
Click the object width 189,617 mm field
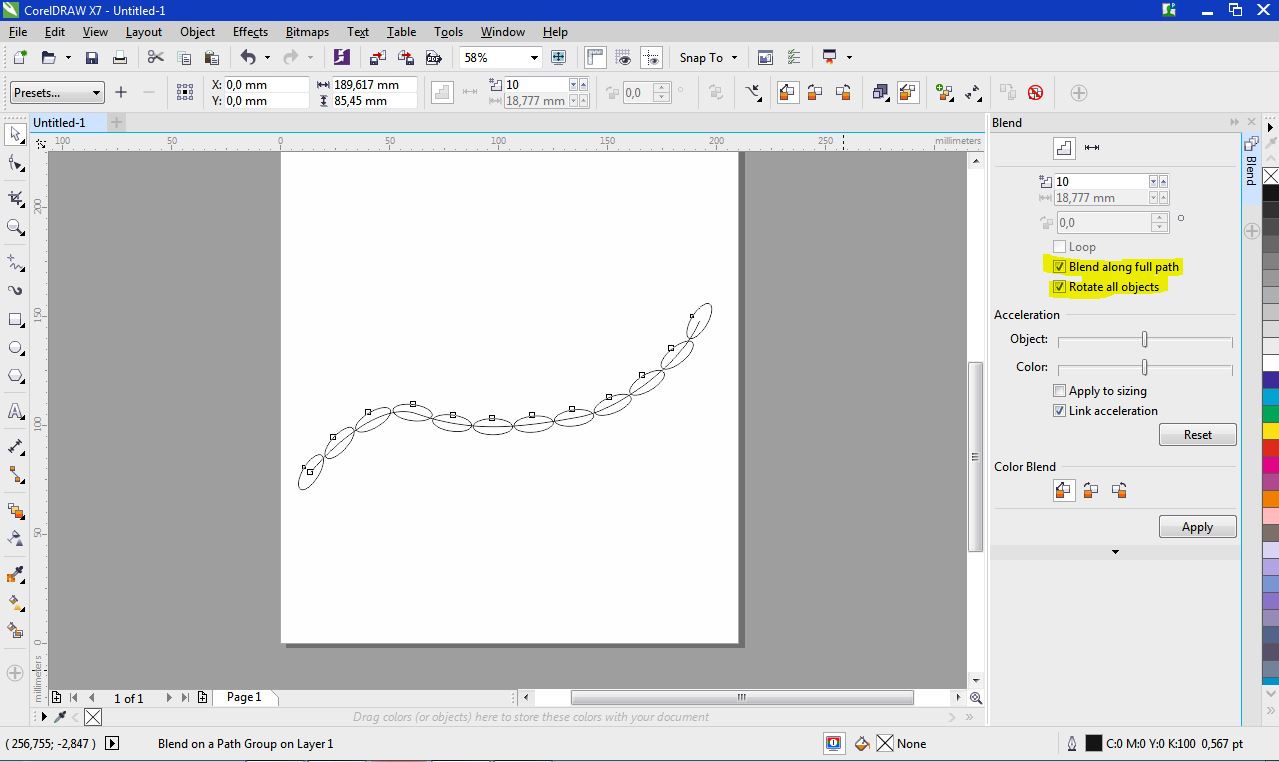373,85
